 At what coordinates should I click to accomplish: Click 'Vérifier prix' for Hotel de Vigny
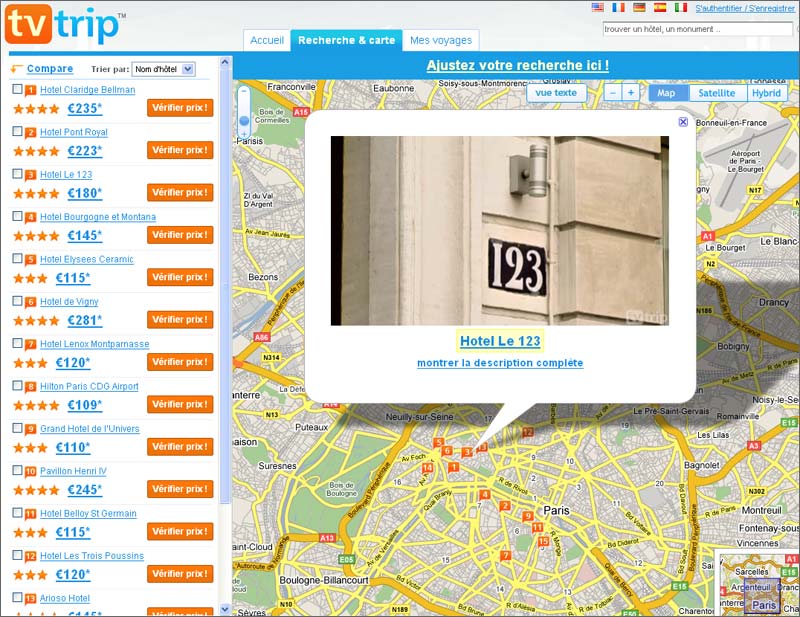click(180, 319)
